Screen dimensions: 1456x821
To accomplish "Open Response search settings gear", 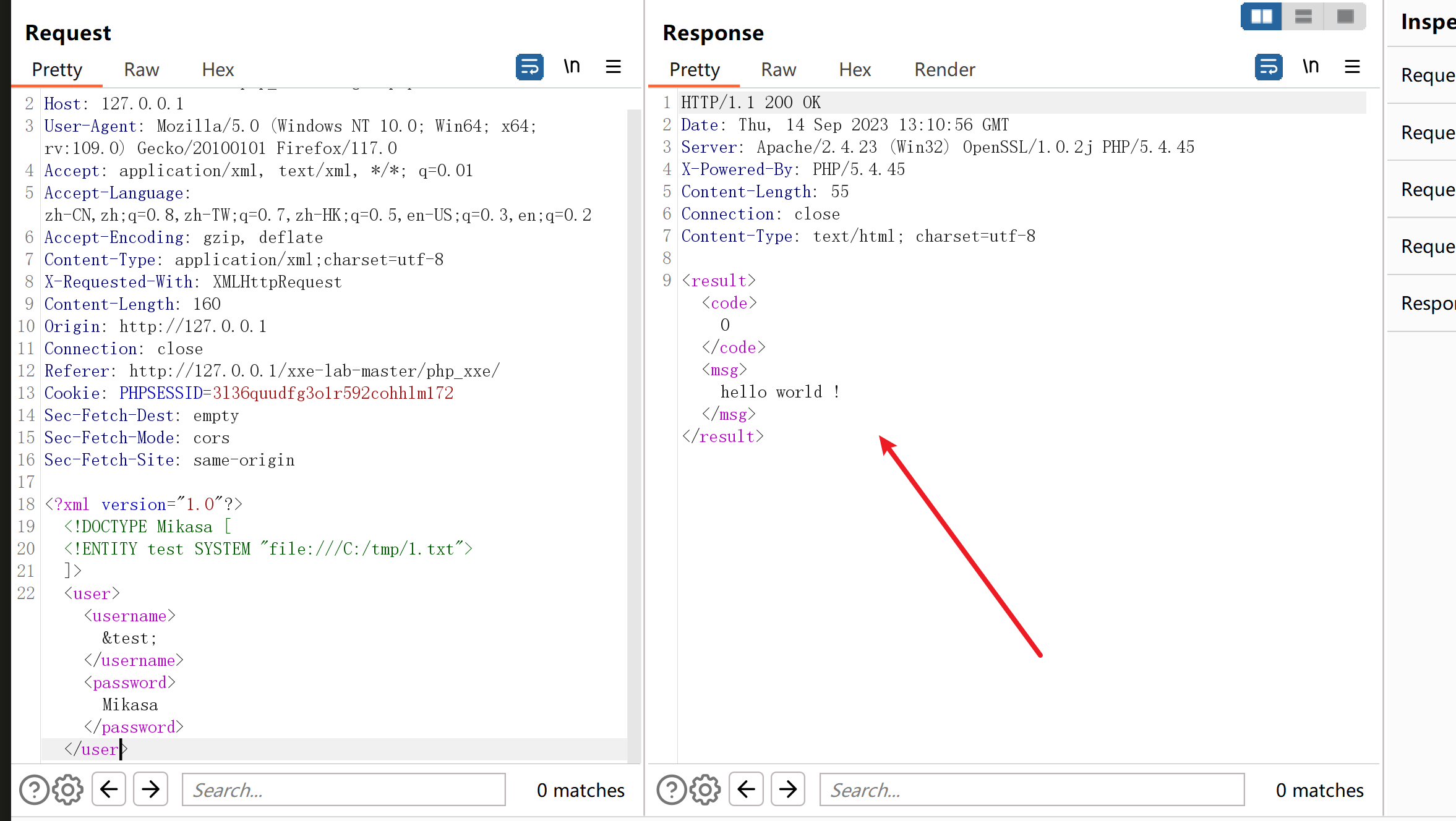I will (705, 789).
